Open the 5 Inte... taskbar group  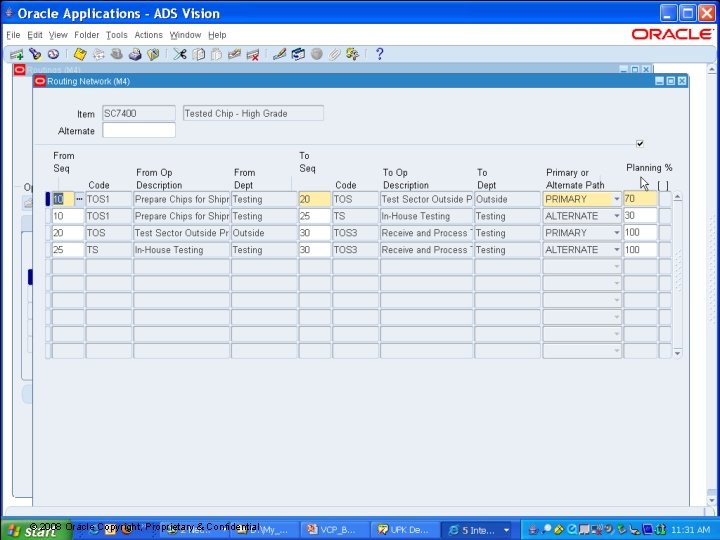[x=478, y=530]
